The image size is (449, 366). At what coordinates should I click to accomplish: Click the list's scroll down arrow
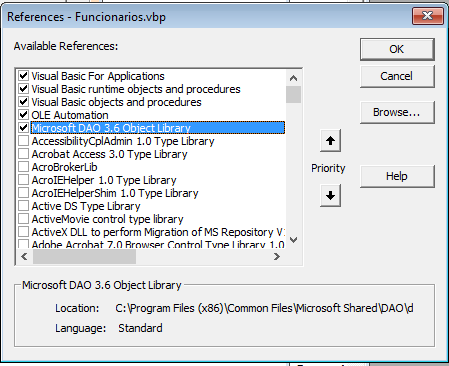click(x=293, y=240)
